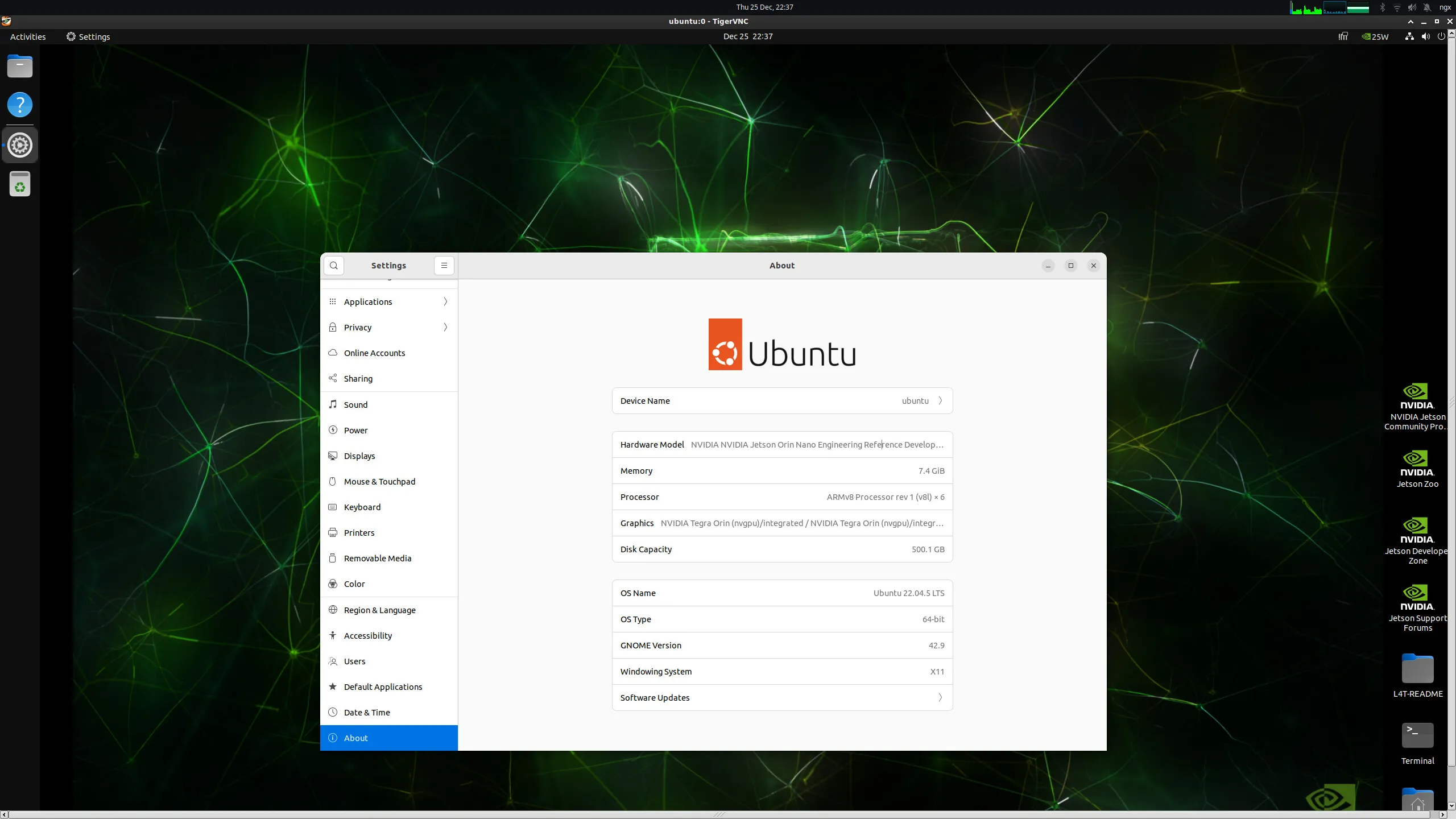
Task: Select Sound in the Settings sidebar
Action: 388,404
